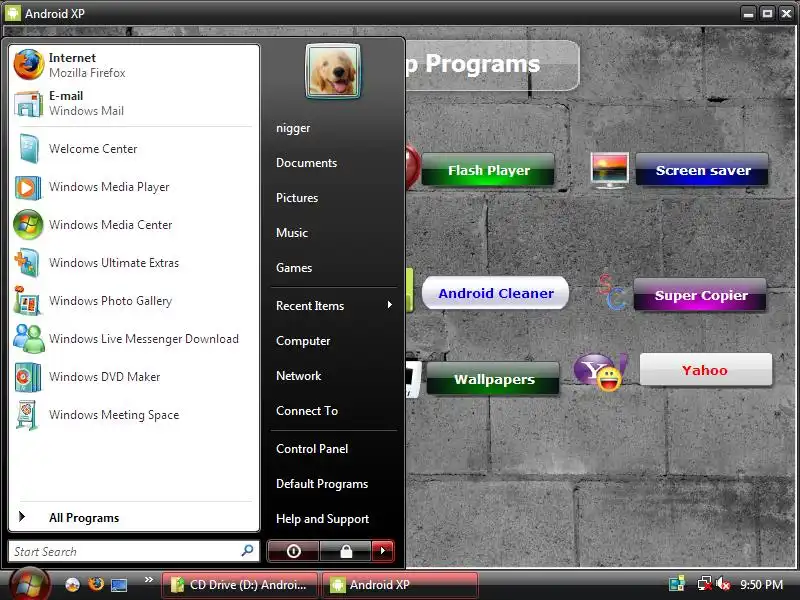Click the power button in Start menu
The image size is (800, 600).
[293, 551]
